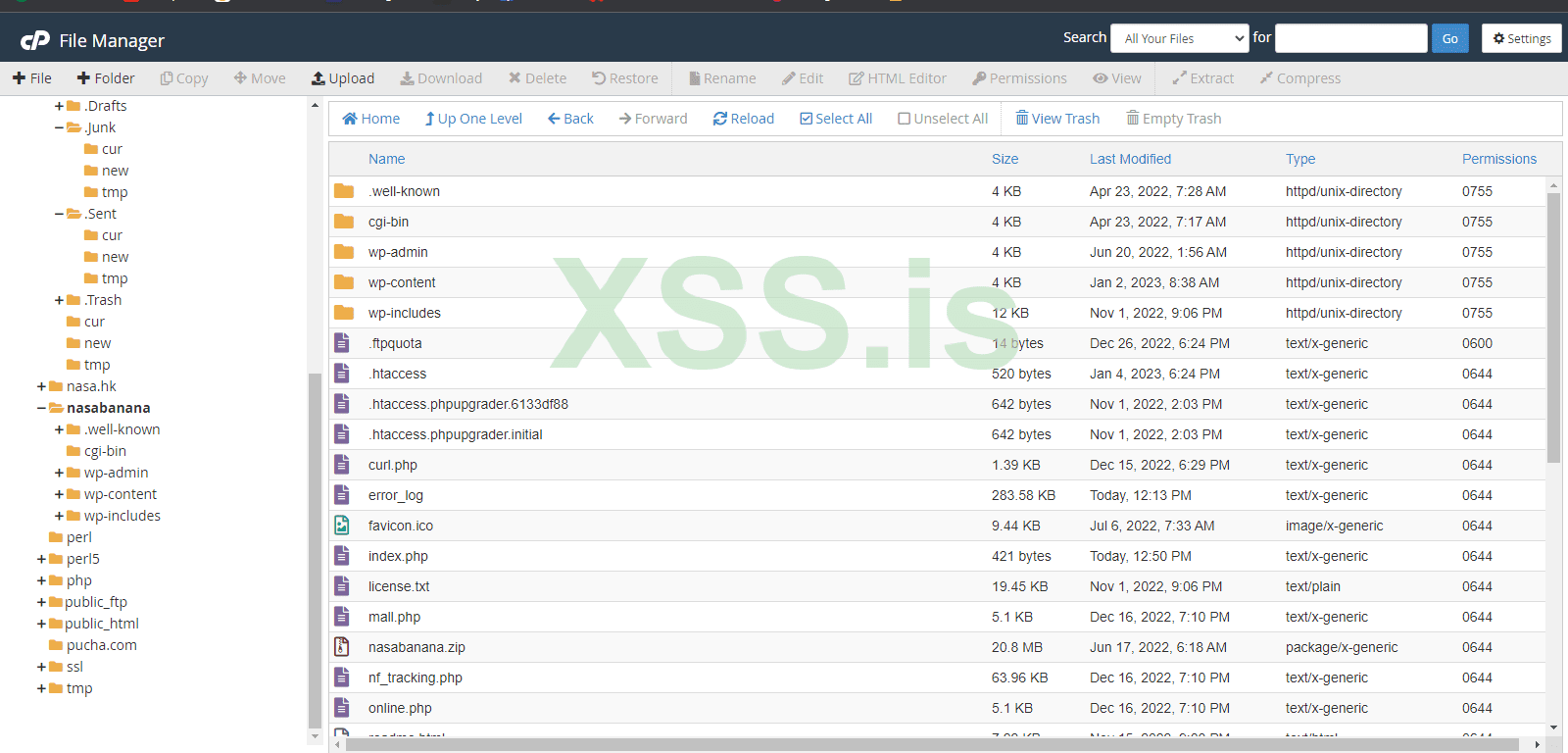1568x753 pixels.
Task: Reload the file listing
Action: [744, 119]
